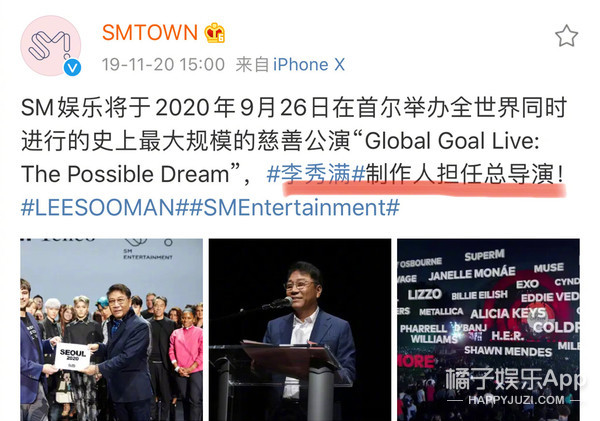Open the SMTOWN username link

click(150, 33)
